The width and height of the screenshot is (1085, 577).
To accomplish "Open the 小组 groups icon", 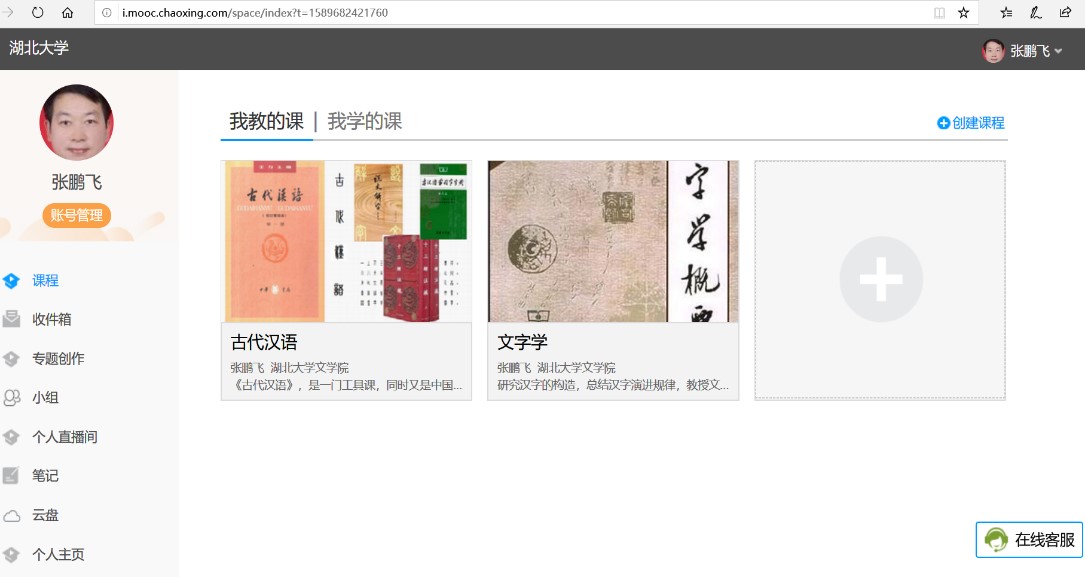I will coord(12,398).
